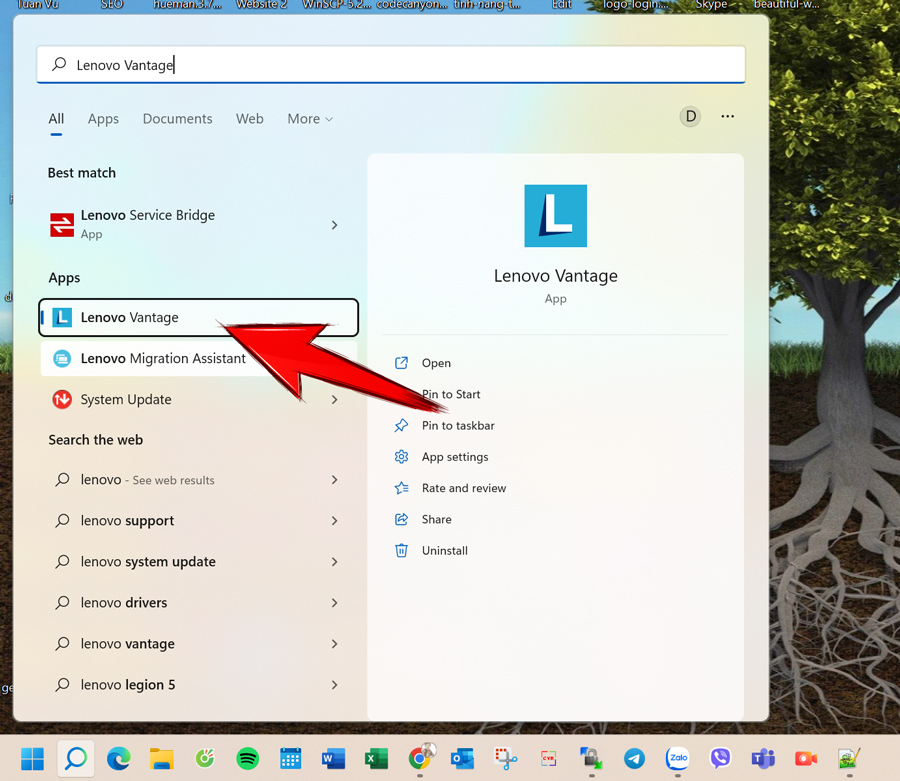The image size is (900, 781).
Task: Click the Pin to taskbar pin icon
Action: [401, 425]
